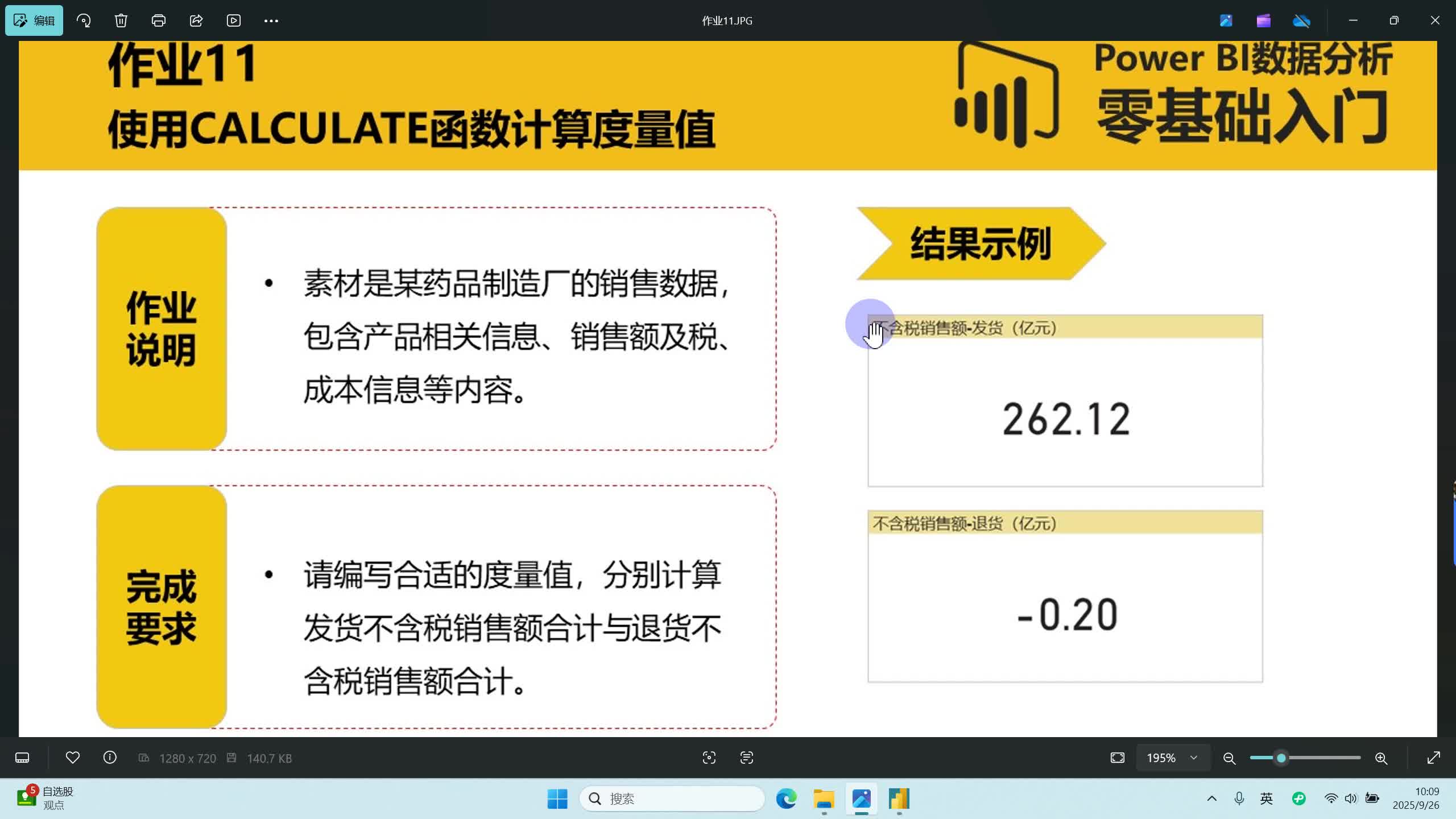Open the Share icon
Image resolution: width=1456 pixels, height=819 pixels.
[196, 20]
